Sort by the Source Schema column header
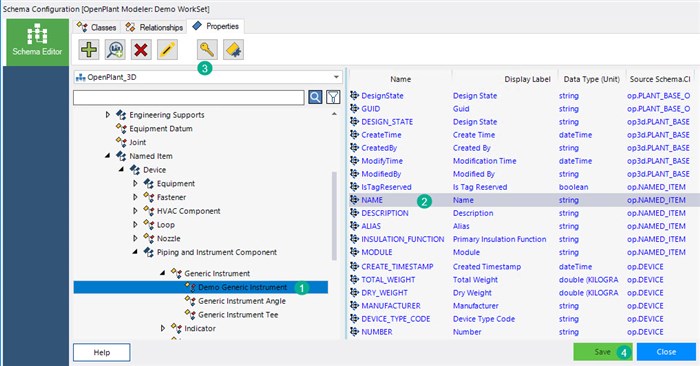The width and height of the screenshot is (700, 366). tap(660, 79)
